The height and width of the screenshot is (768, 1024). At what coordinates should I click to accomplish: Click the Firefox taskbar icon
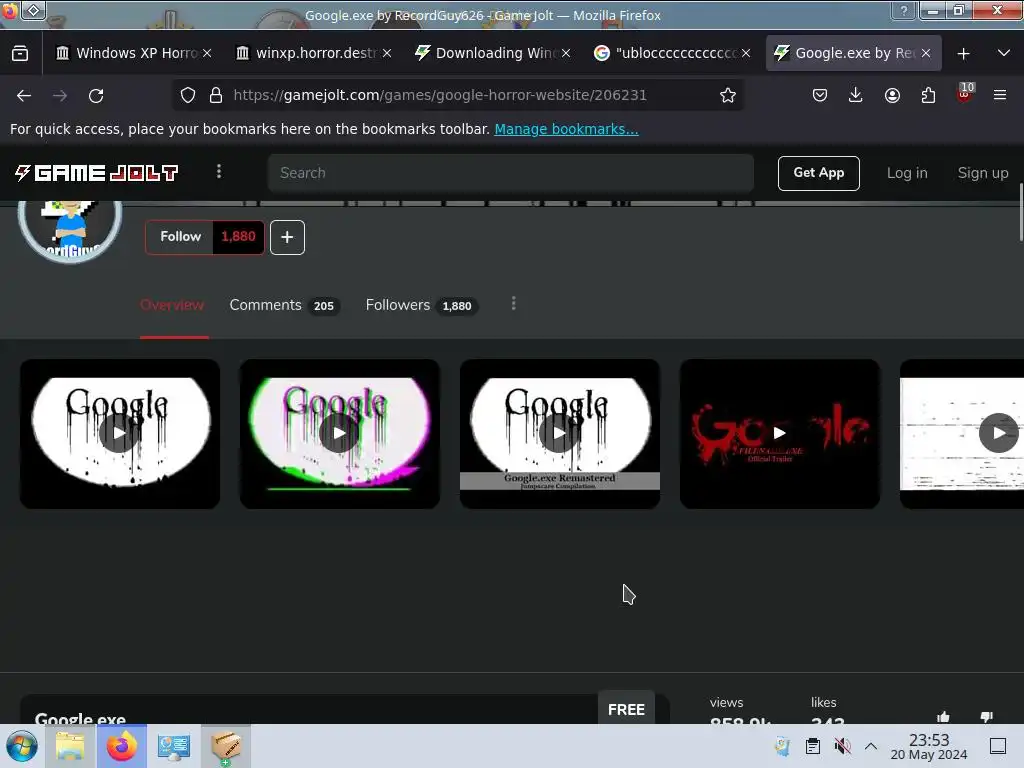click(x=121, y=746)
